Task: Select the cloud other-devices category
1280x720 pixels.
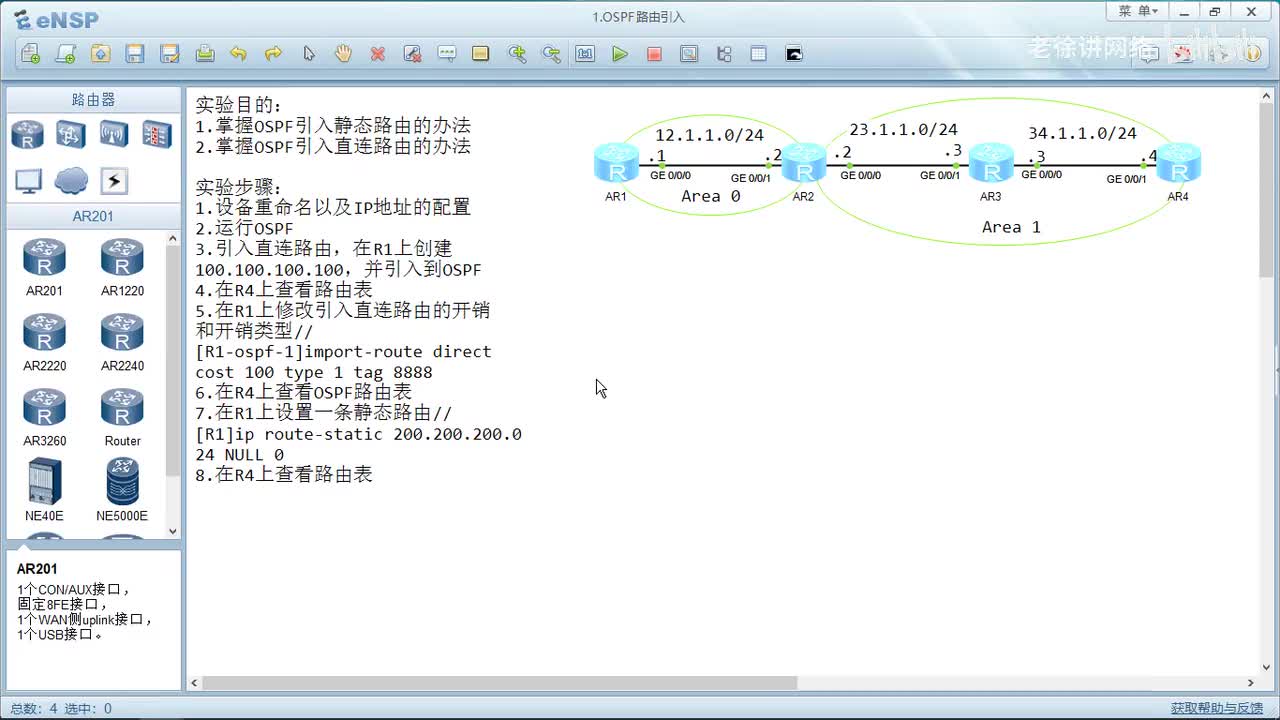Action: 71,181
